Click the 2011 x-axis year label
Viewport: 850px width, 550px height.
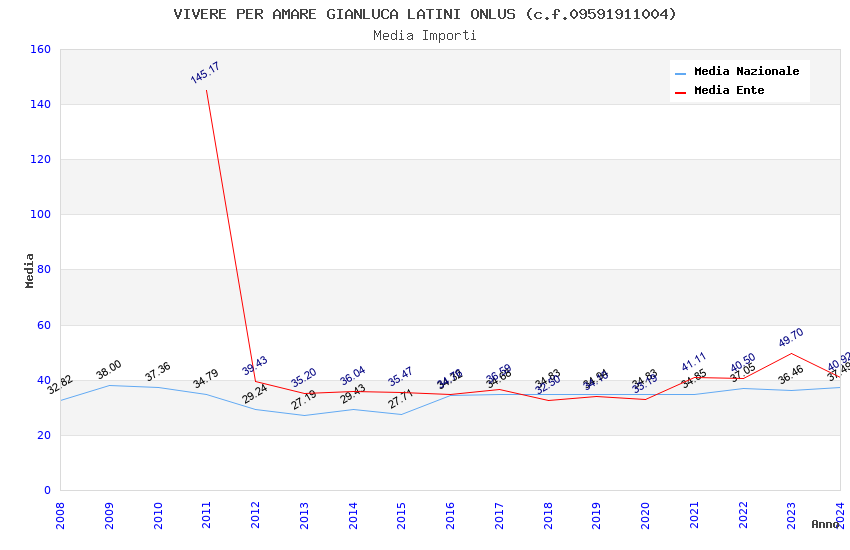click(206, 515)
